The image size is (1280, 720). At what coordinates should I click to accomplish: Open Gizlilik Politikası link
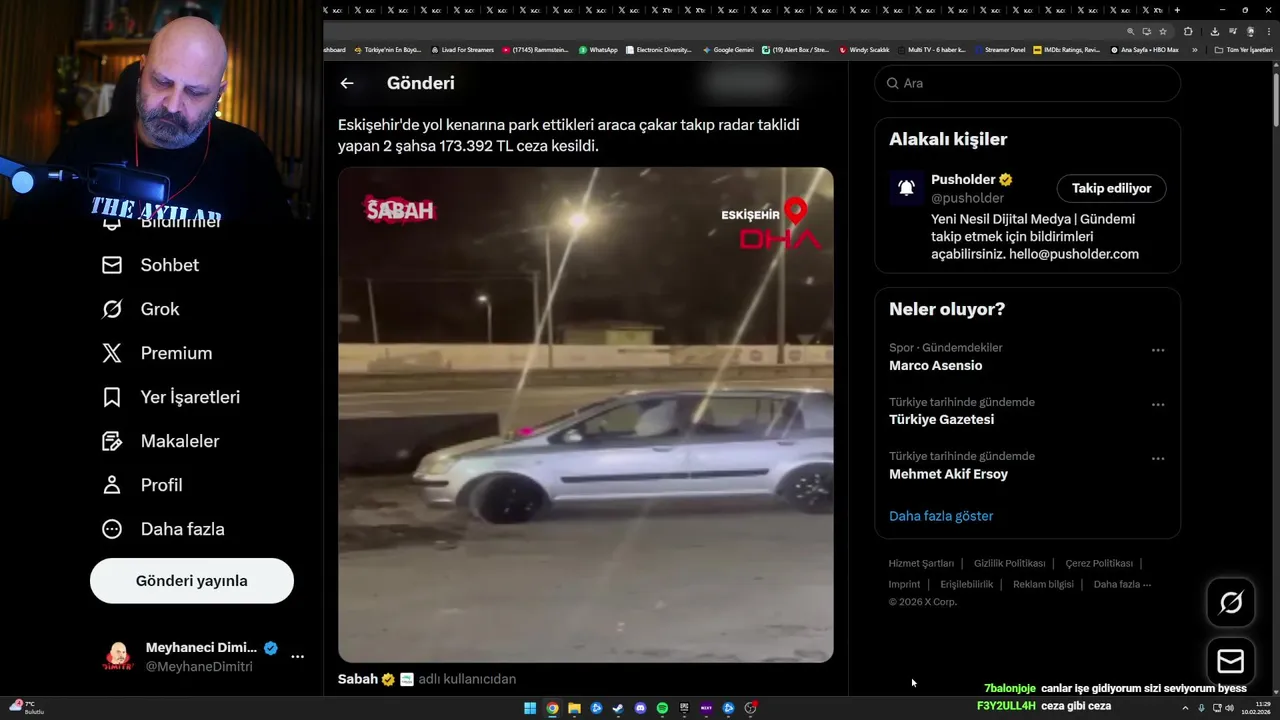pos(1010,563)
